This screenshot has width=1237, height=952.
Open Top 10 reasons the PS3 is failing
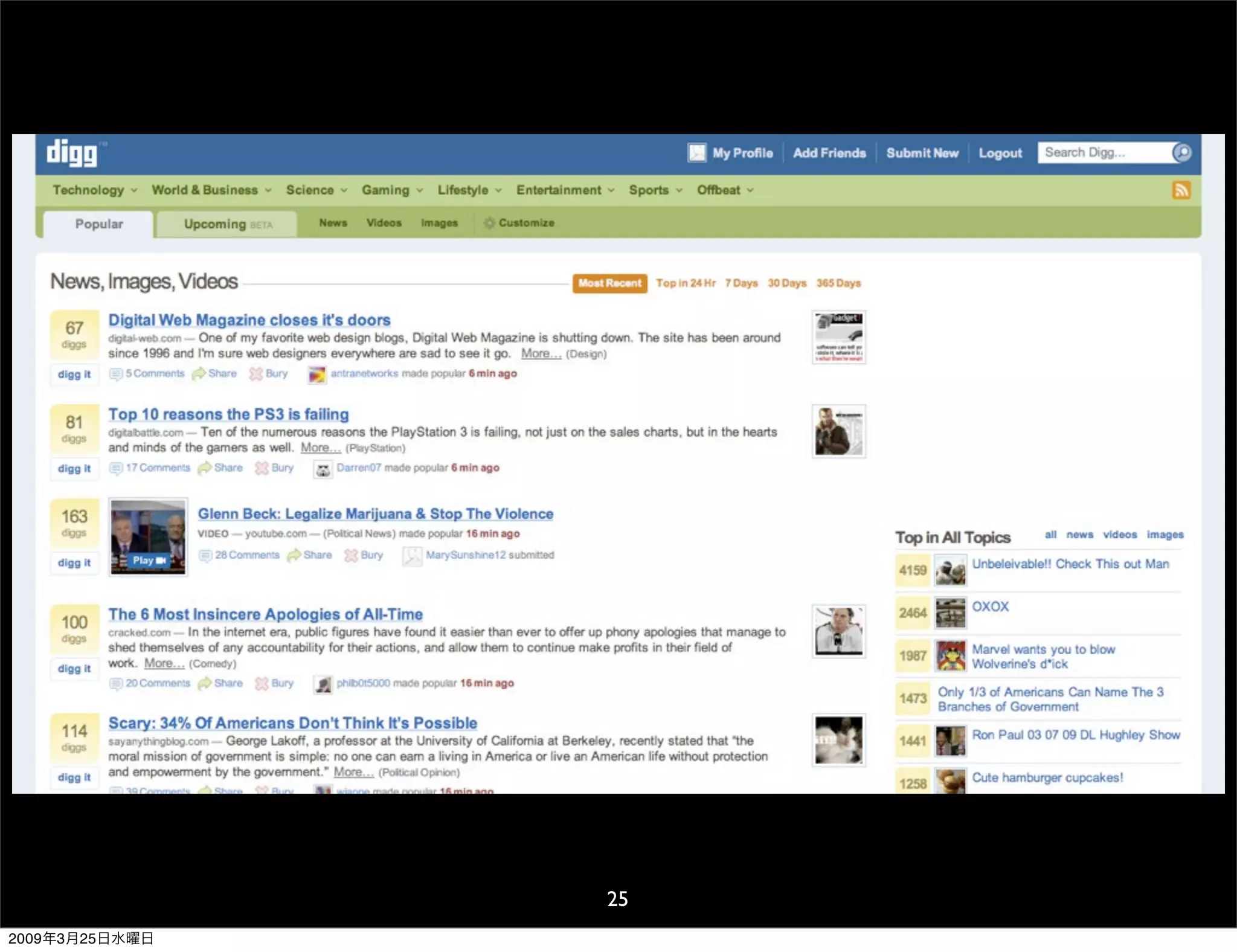[x=228, y=414]
